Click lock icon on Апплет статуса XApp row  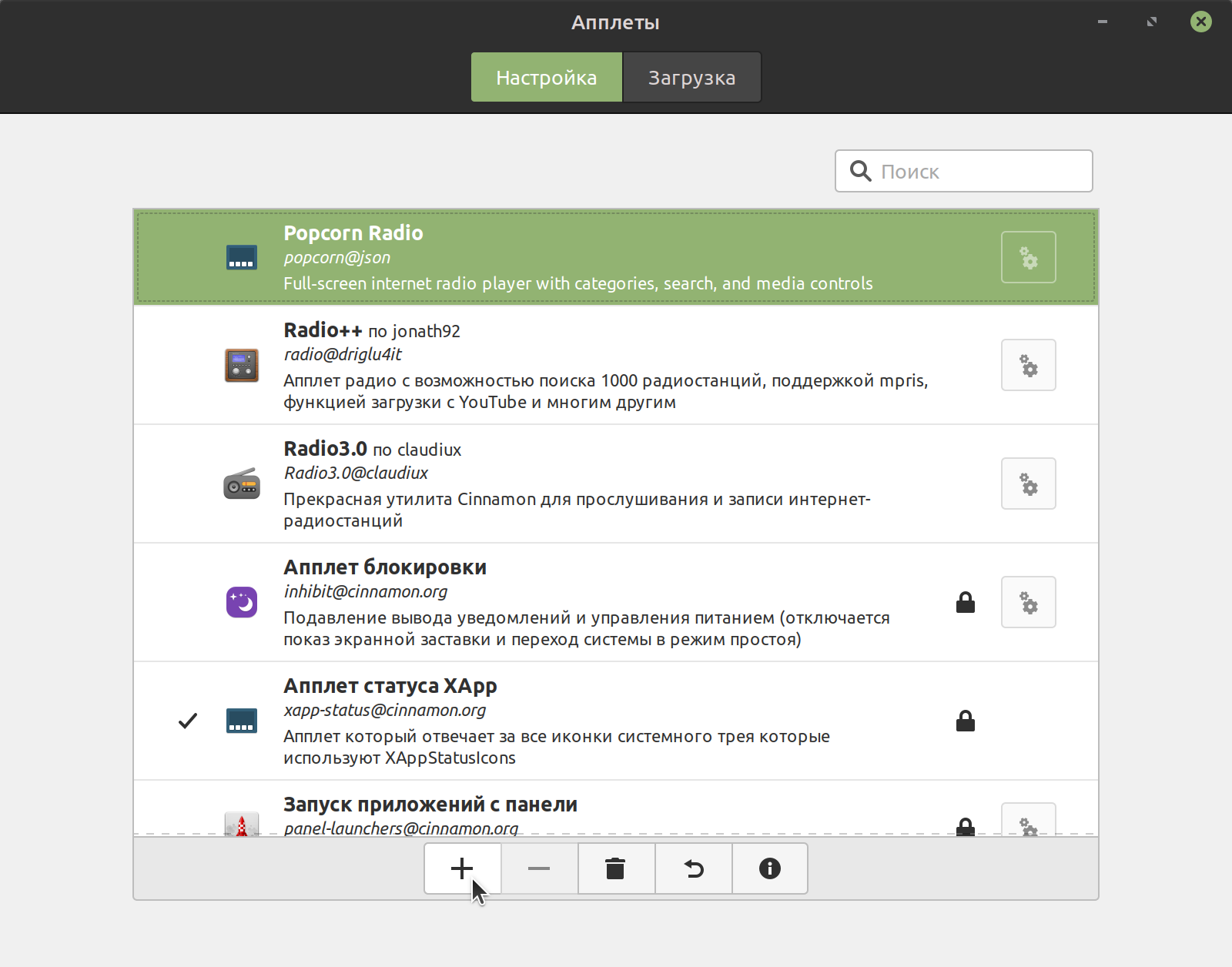tap(966, 721)
